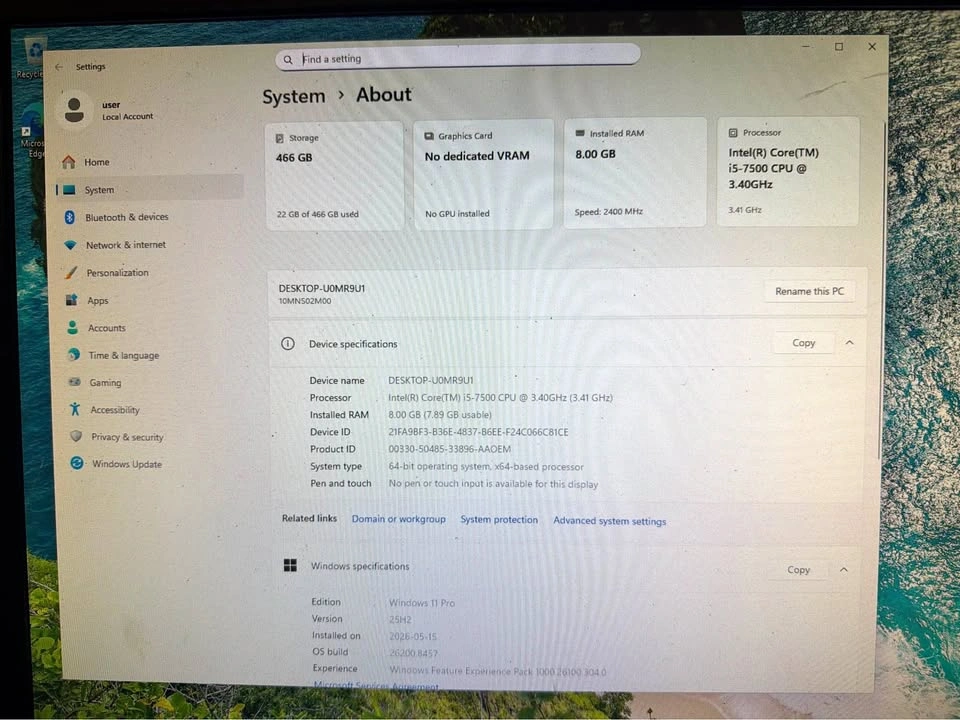Click the Settings page vertical scrollbar
Image resolution: width=960 pixels, height=720 pixels.
click(882, 291)
